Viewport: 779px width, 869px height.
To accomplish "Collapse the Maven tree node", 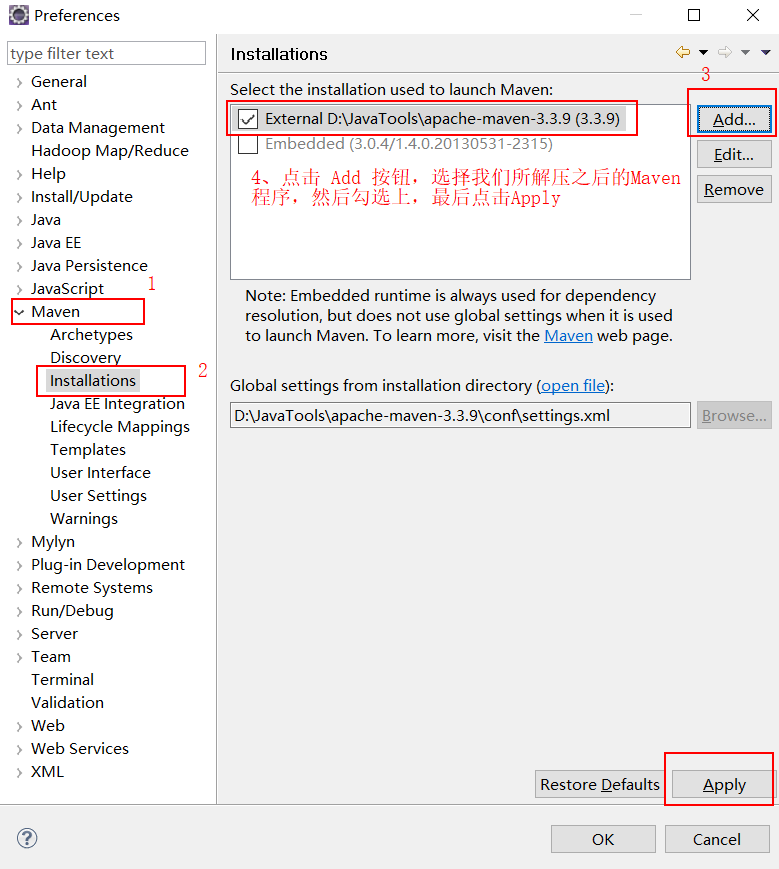I will (19, 312).
